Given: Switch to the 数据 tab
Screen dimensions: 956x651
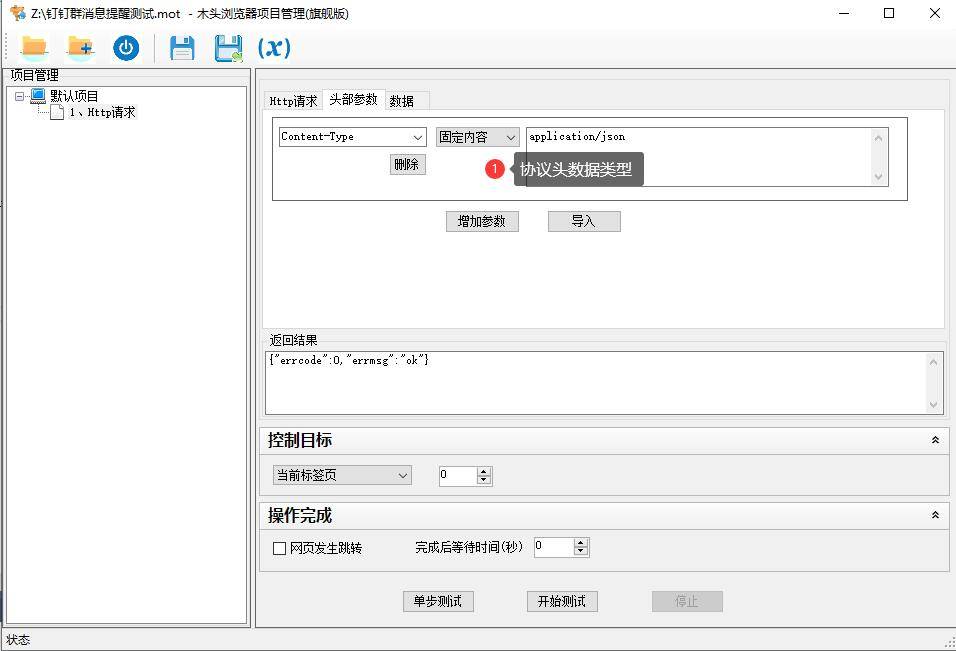Looking at the screenshot, I should click(402, 101).
